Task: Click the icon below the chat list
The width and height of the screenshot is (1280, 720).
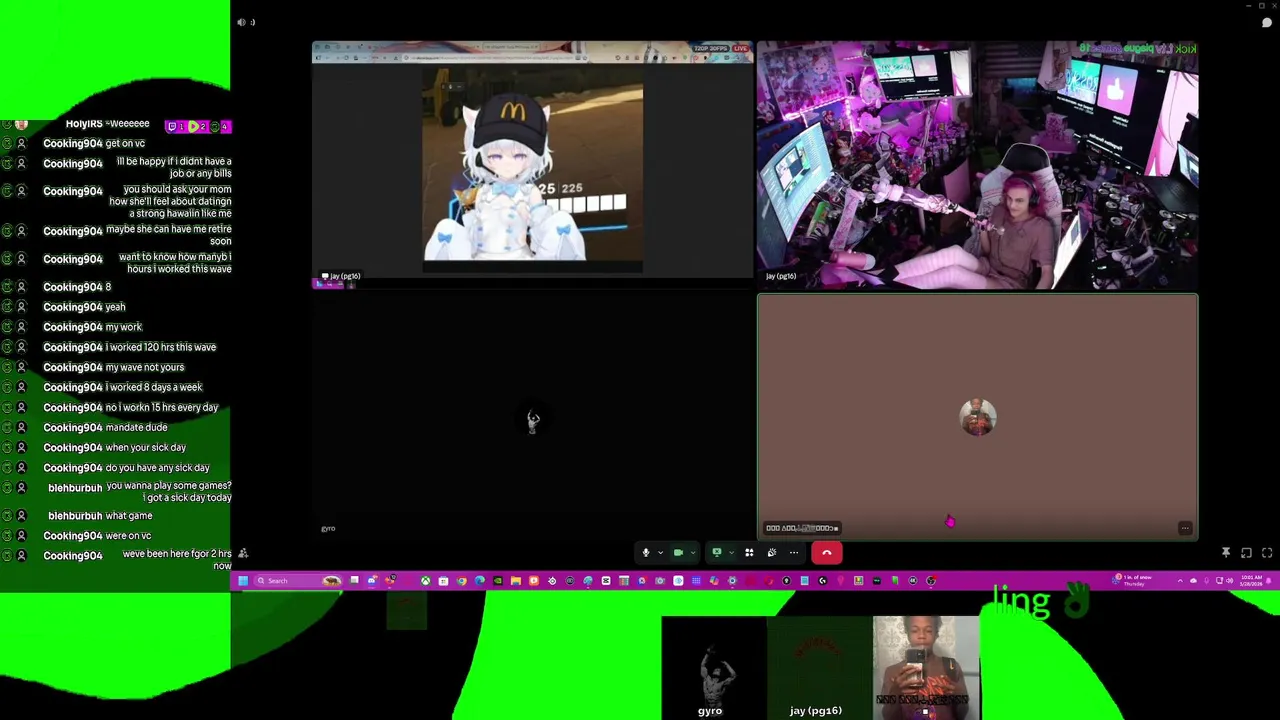Action: tap(243, 553)
